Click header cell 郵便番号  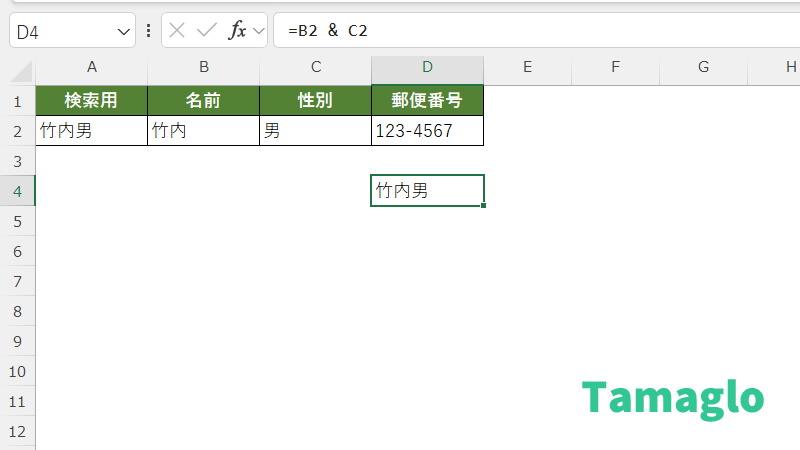click(427, 100)
